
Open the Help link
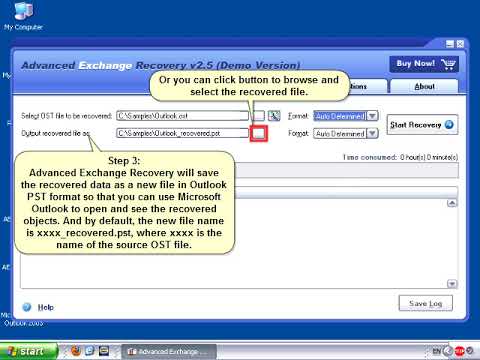45,307
